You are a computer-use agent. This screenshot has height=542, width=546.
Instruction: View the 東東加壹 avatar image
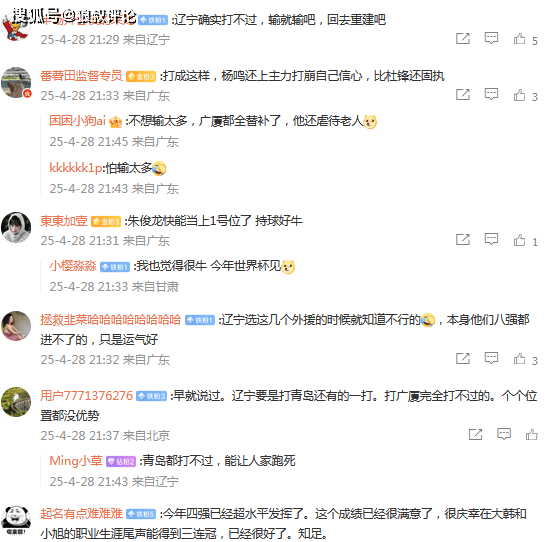tap(16, 227)
